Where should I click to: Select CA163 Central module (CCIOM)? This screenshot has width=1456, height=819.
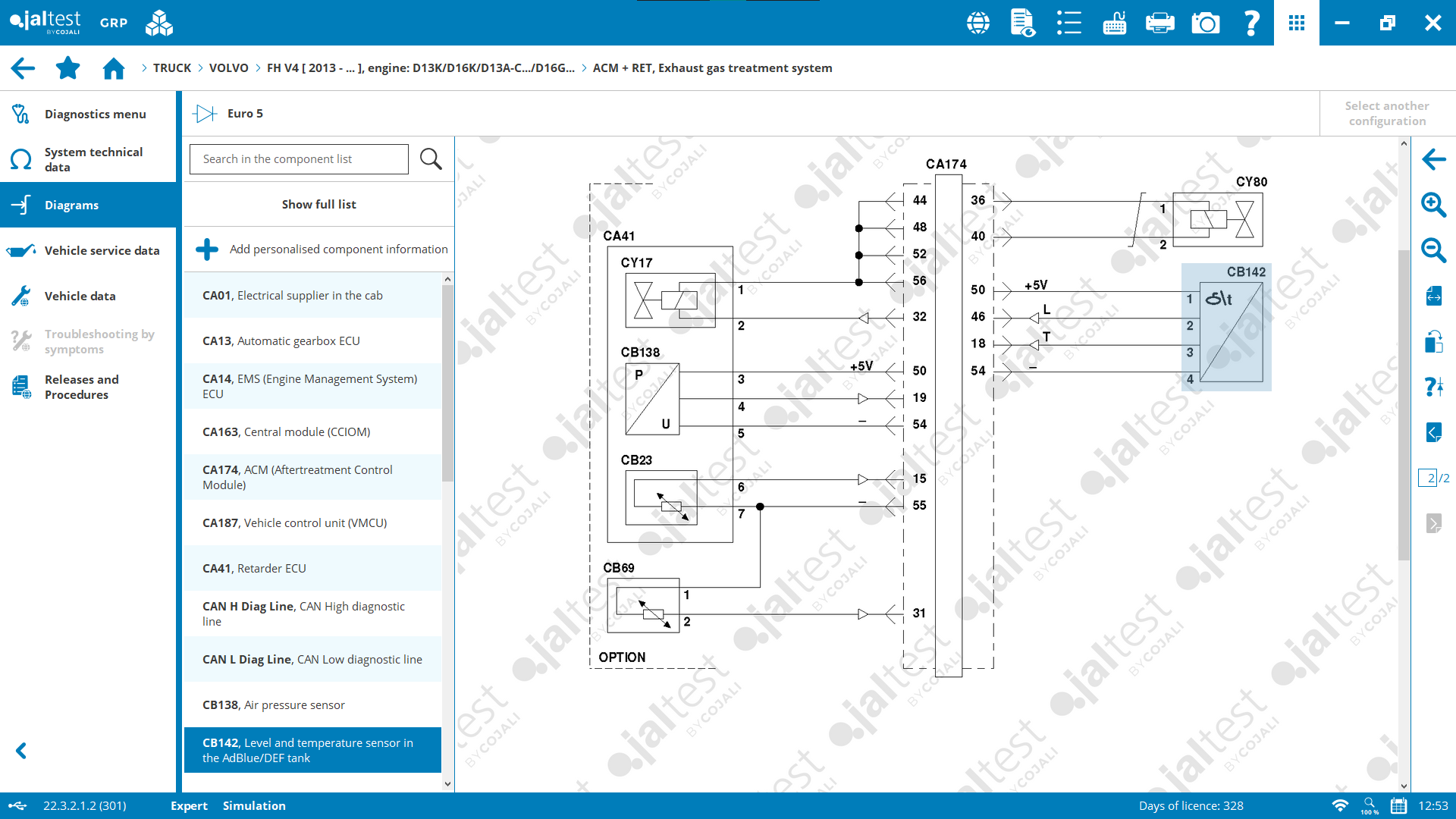coord(312,431)
